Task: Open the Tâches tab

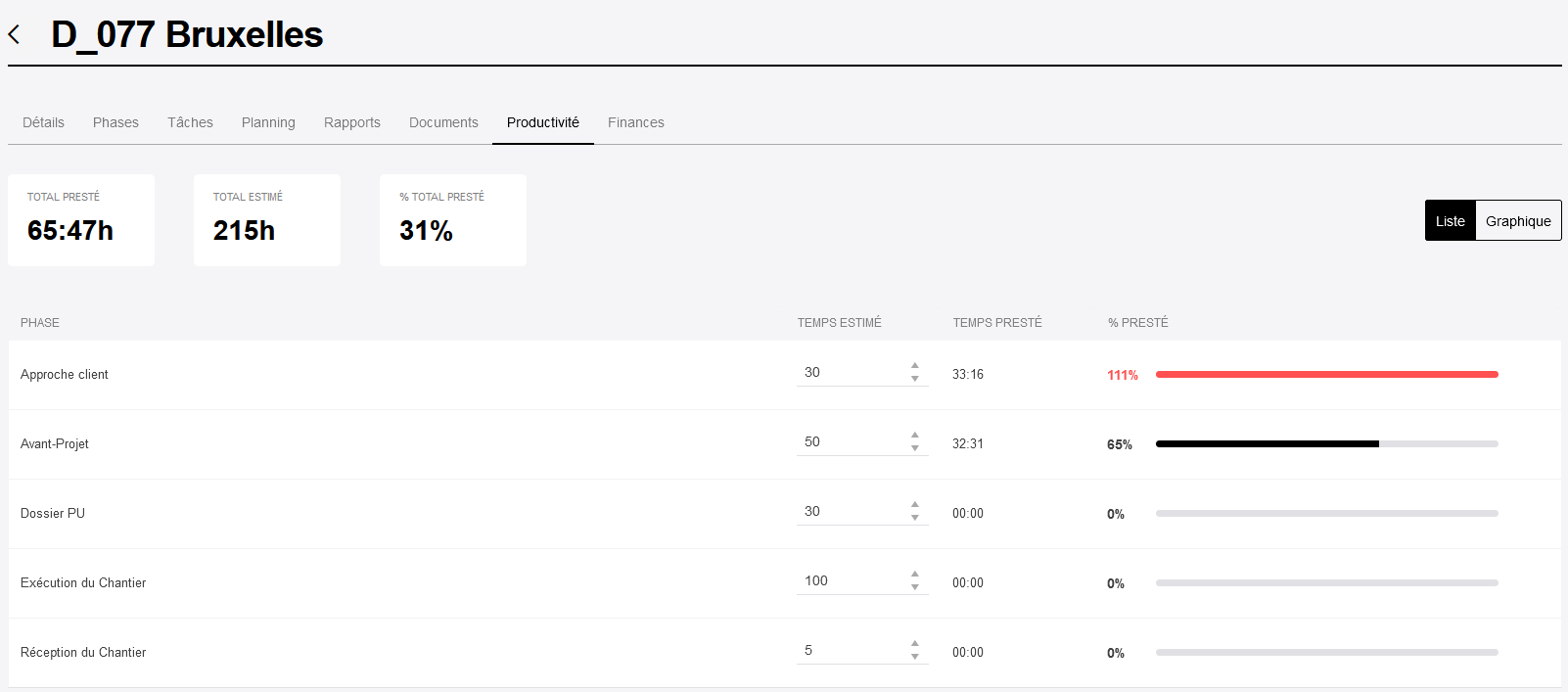Action: click(190, 122)
